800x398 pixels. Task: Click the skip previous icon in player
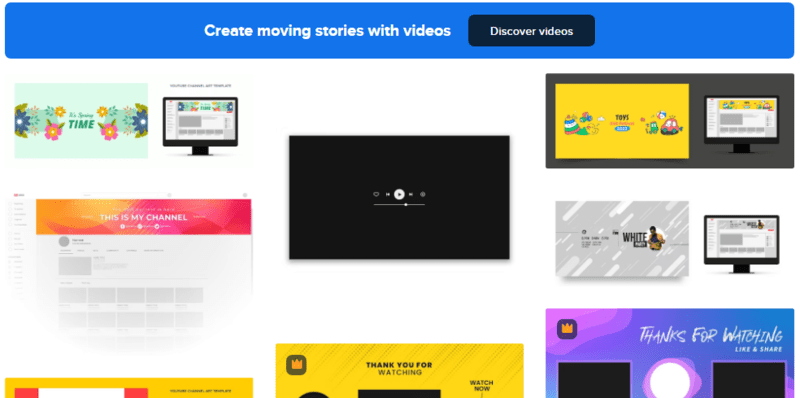point(388,194)
